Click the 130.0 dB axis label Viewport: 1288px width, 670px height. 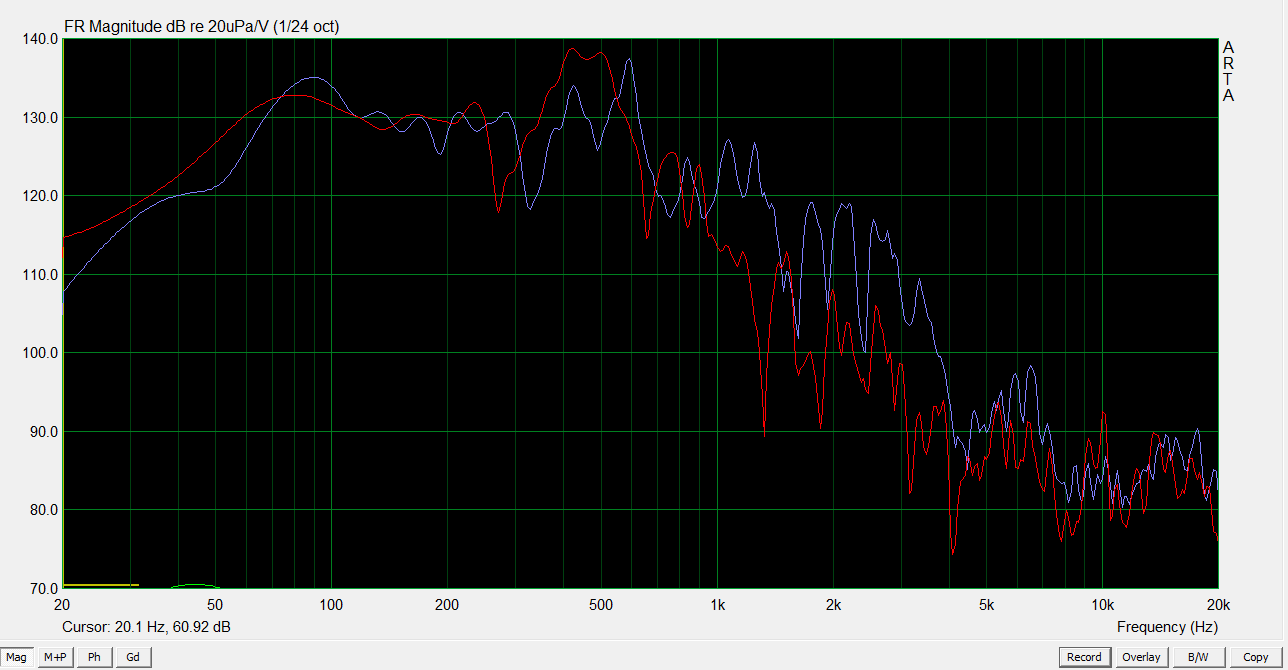pyautogui.click(x=39, y=117)
